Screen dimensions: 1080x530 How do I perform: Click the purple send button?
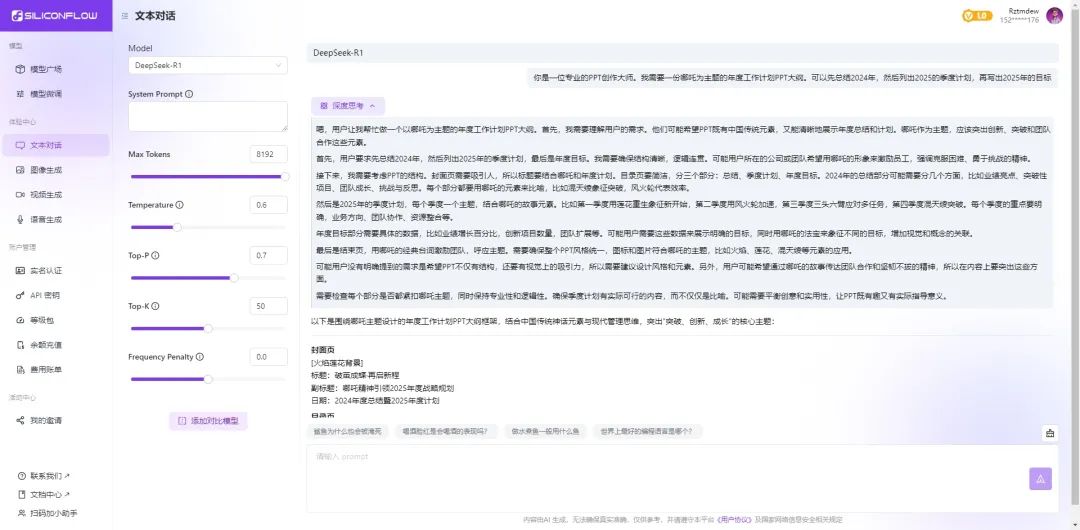click(x=1040, y=478)
